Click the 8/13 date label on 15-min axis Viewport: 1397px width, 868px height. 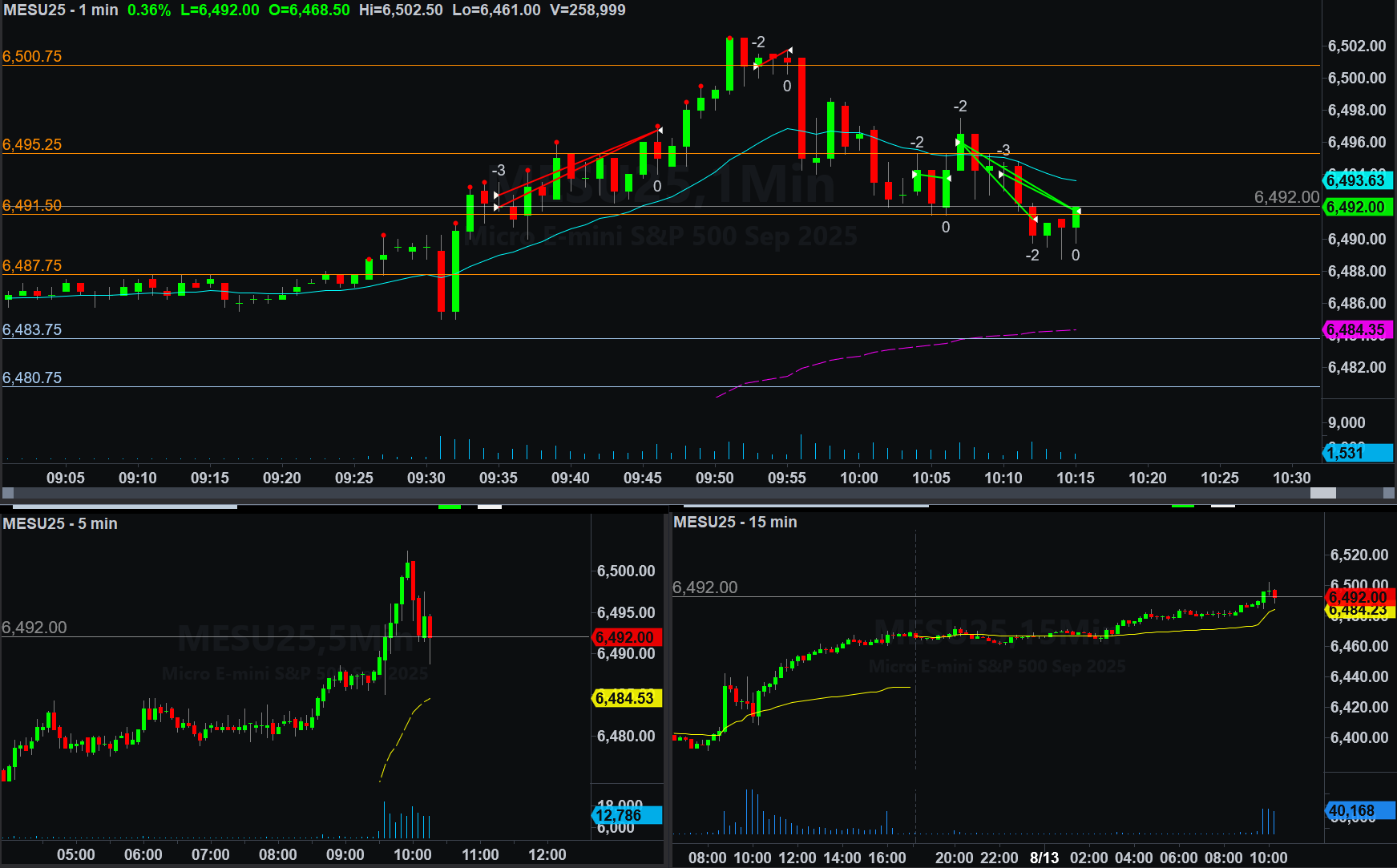point(1044,858)
